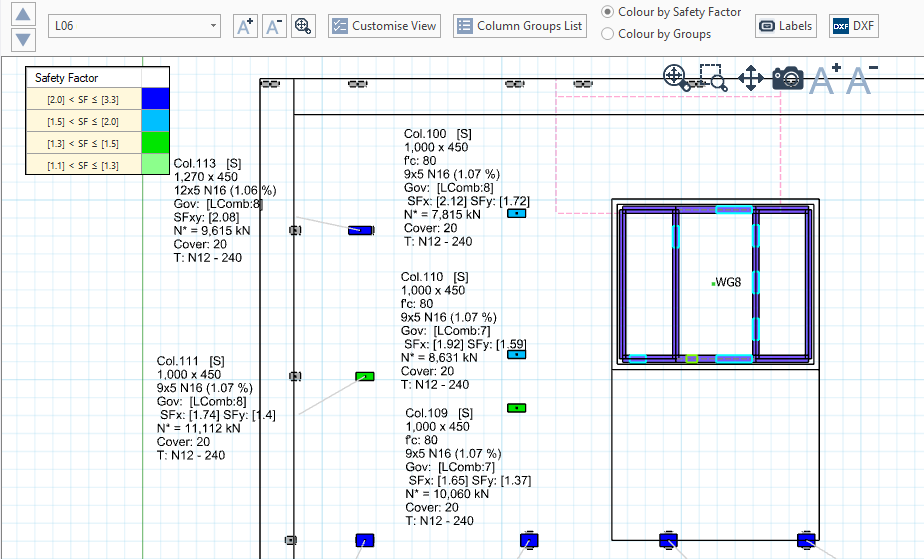This screenshot has width=924, height=559.
Task: Click the zoom extents toolbar icon
Action: coord(304,27)
